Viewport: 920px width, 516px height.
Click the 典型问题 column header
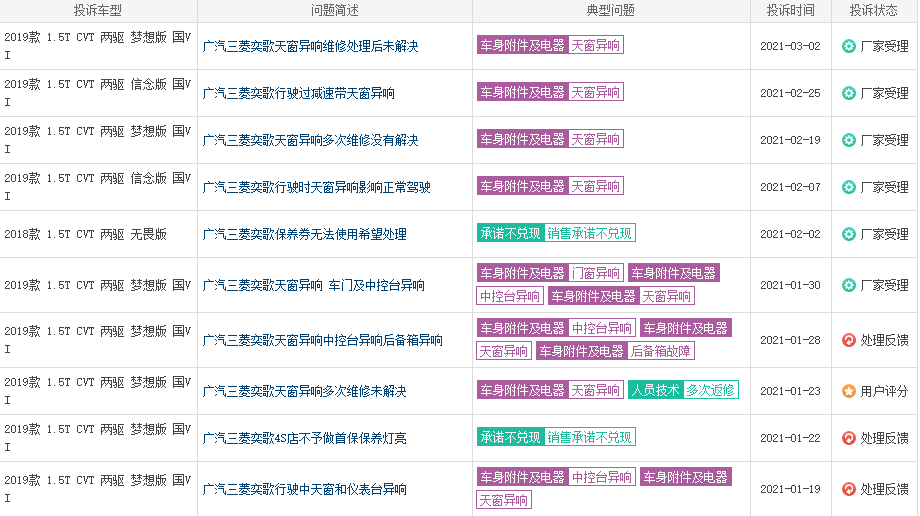point(611,10)
